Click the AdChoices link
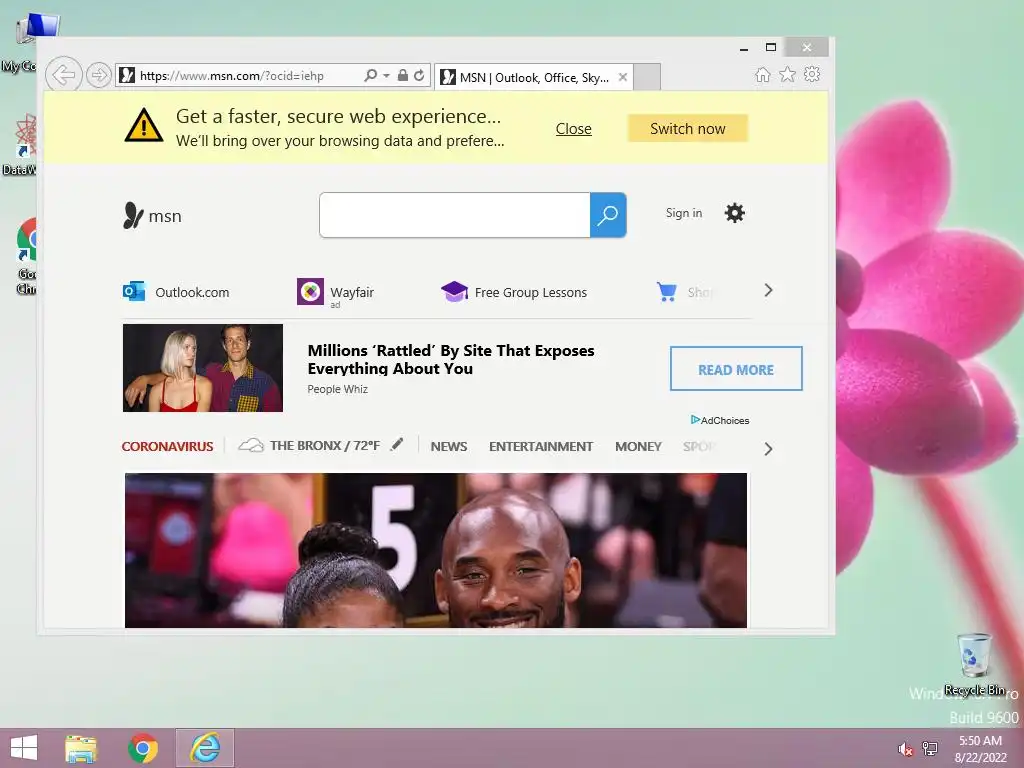 coord(720,420)
